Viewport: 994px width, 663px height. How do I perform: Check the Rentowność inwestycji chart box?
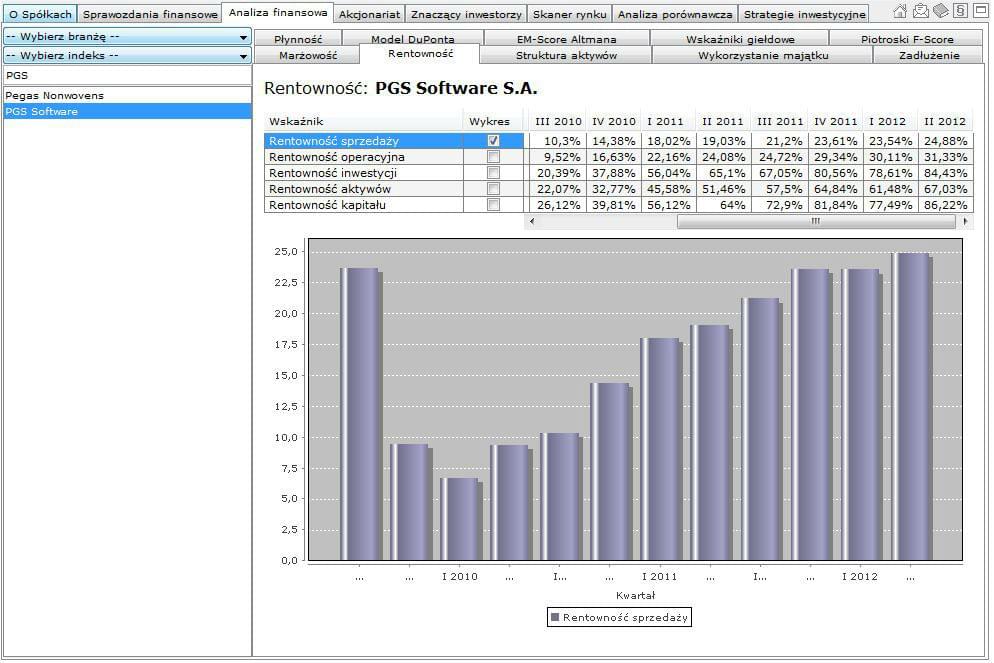pyautogui.click(x=493, y=172)
